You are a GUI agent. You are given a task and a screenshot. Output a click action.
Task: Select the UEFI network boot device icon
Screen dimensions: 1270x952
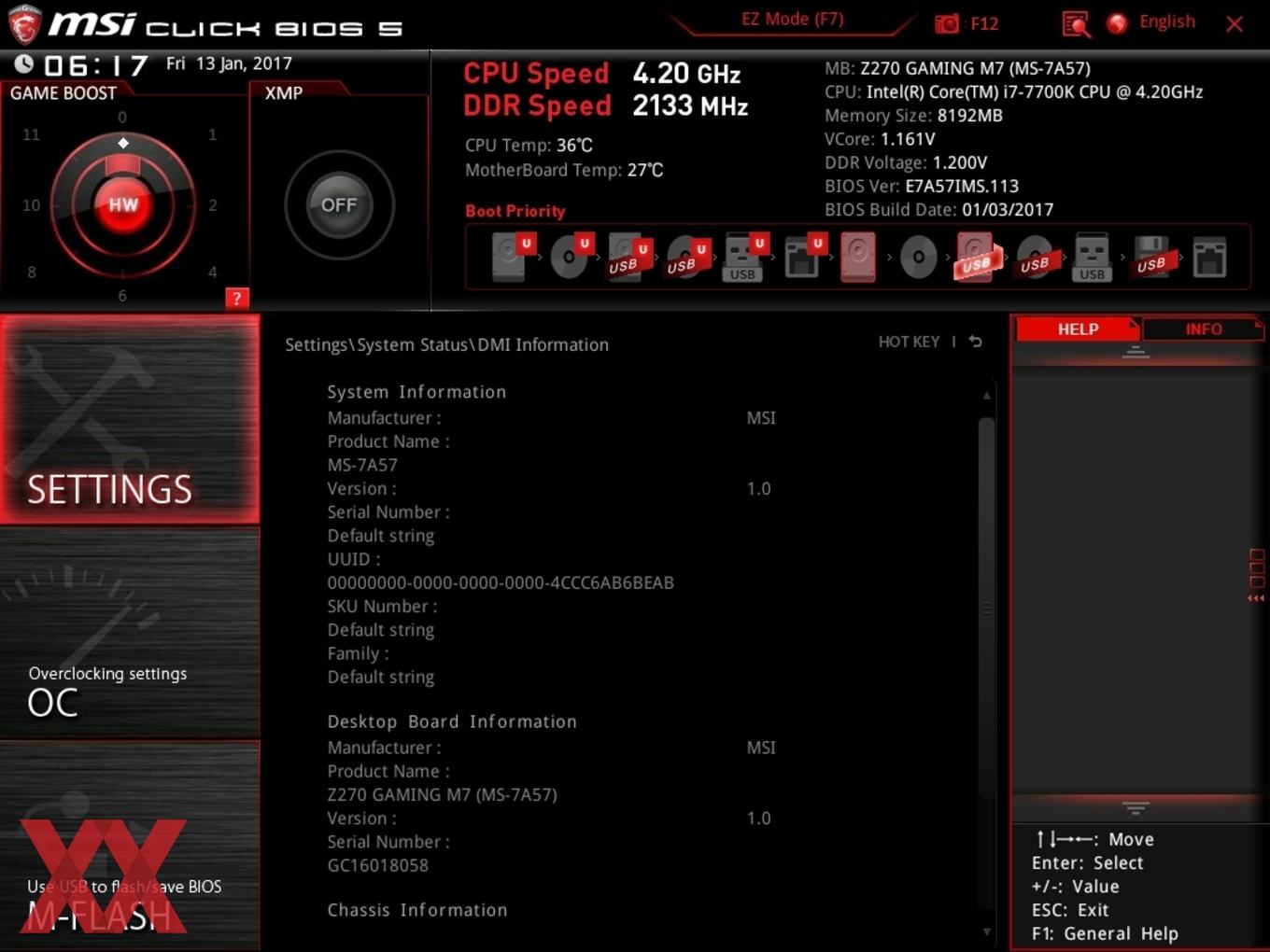[x=803, y=257]
